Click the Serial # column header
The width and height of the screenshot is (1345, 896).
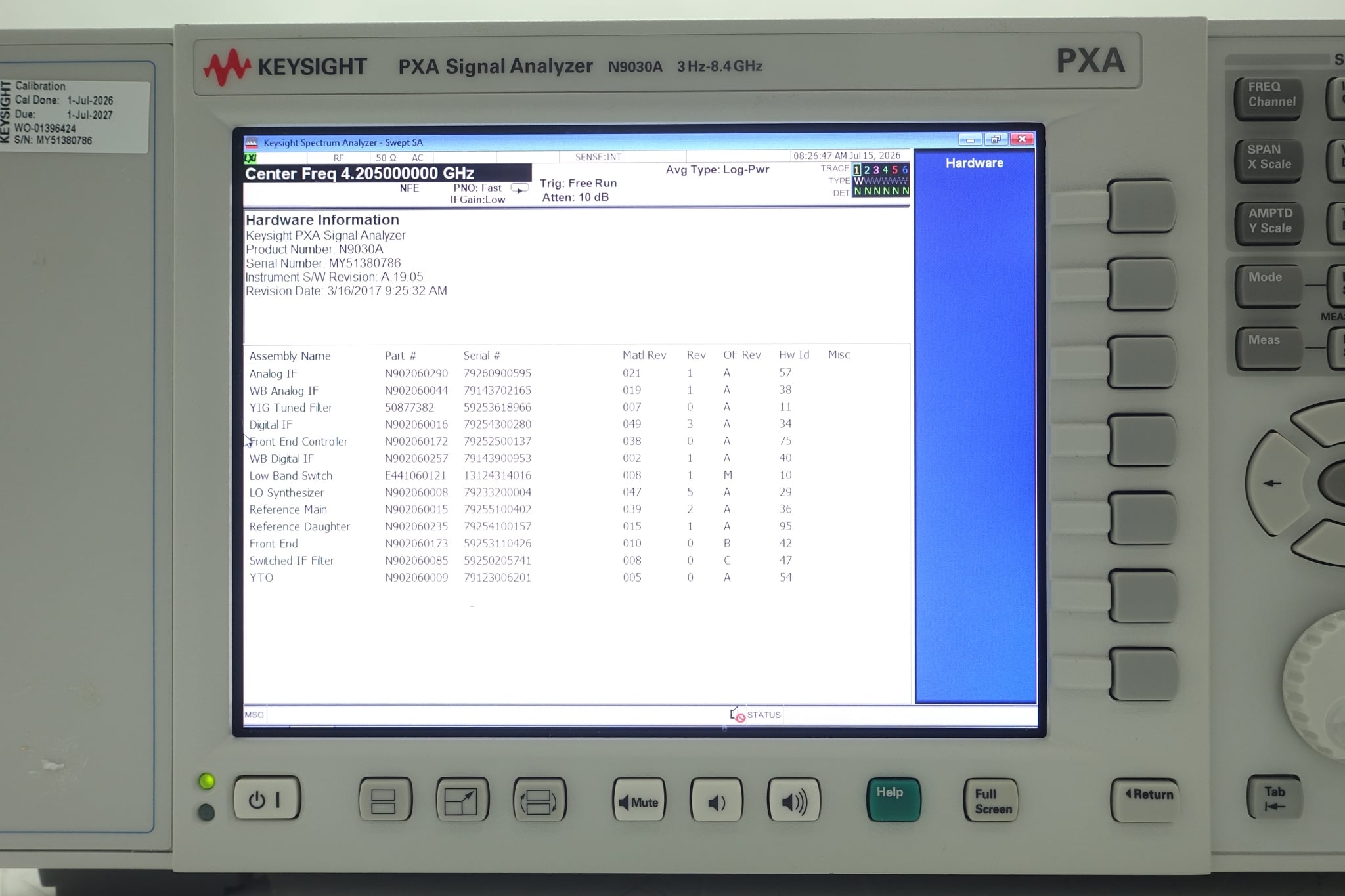pos(481,356)
